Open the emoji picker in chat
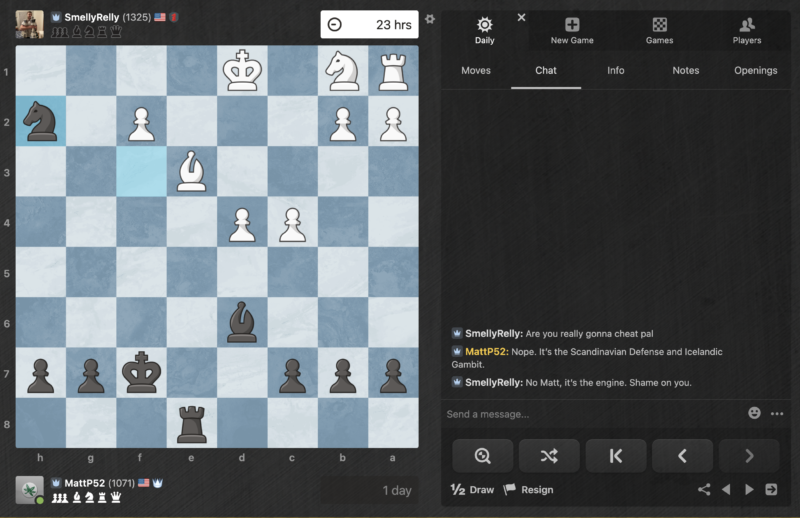 pos(754,413)
